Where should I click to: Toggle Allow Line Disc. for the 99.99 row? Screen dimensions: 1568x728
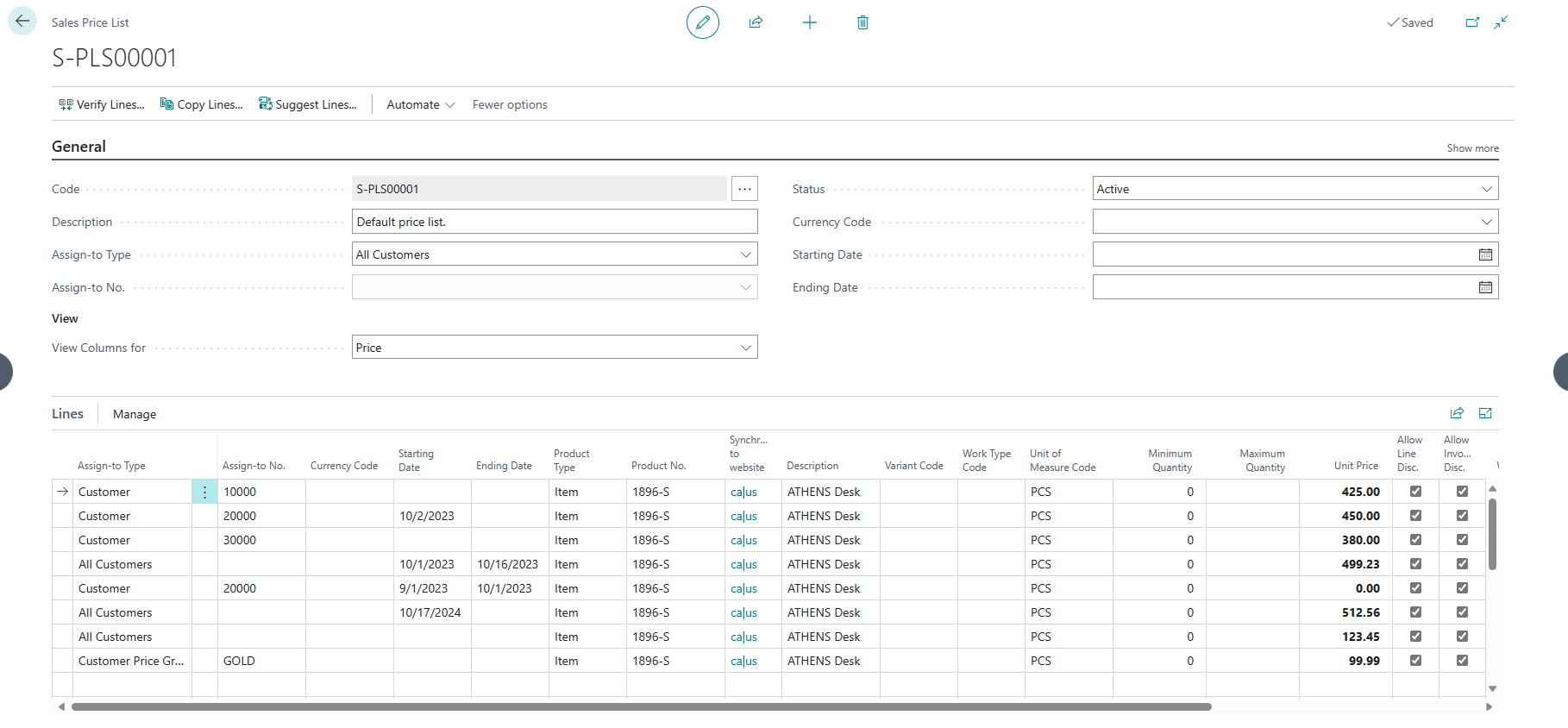click(1415, 661)
